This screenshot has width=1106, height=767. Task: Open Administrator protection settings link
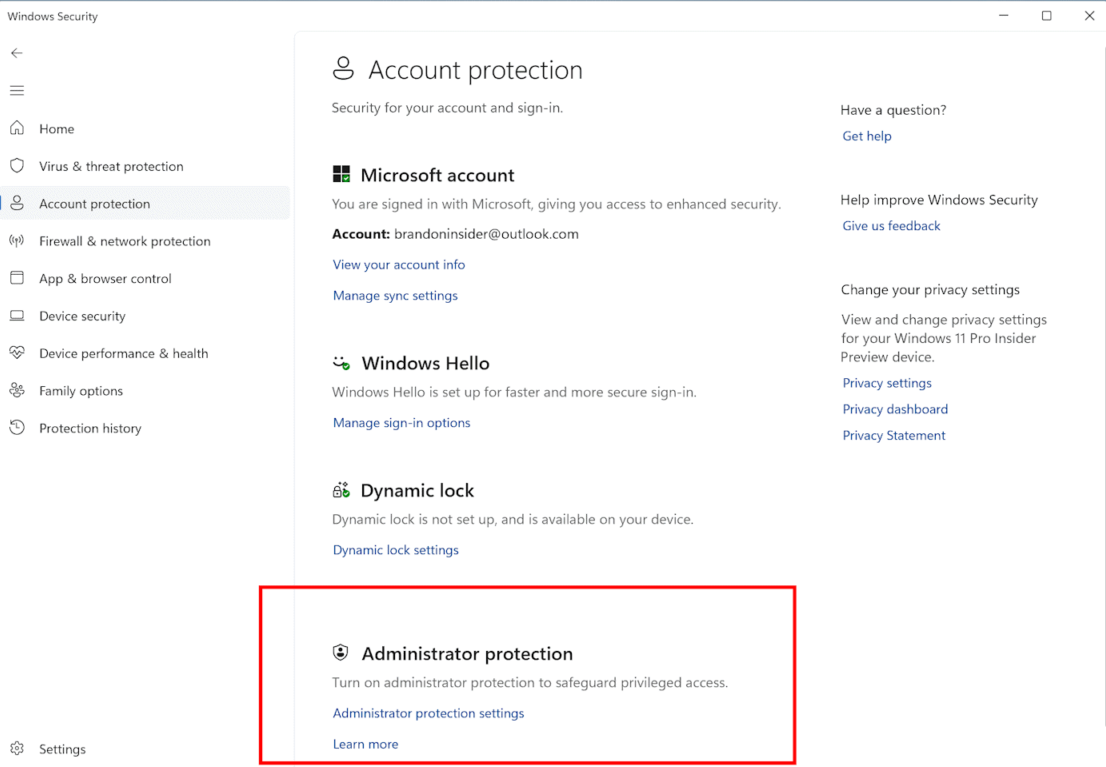point(428,714)
